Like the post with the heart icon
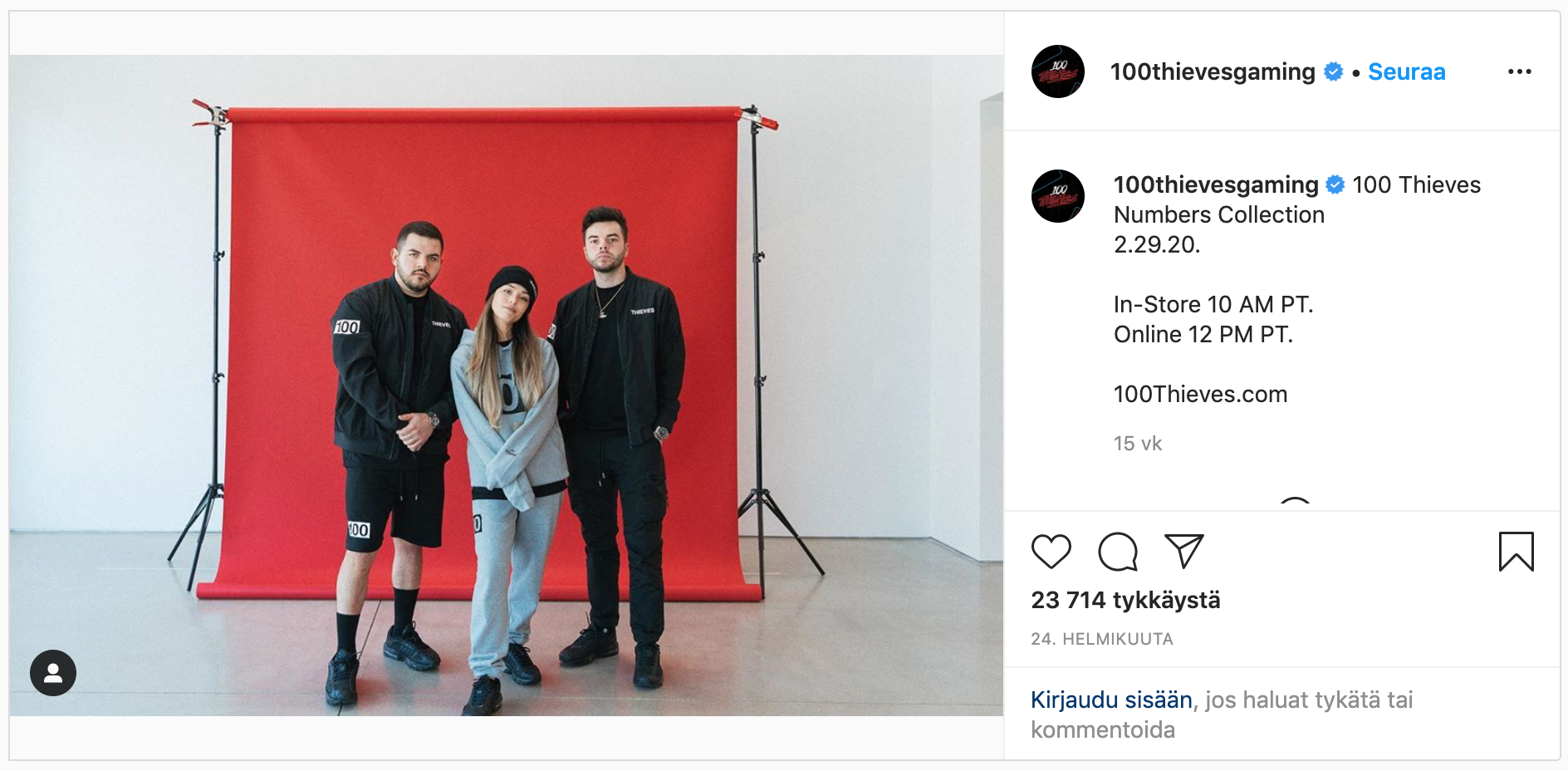This screenshot has height=771, width=1568. (1051, 552)
